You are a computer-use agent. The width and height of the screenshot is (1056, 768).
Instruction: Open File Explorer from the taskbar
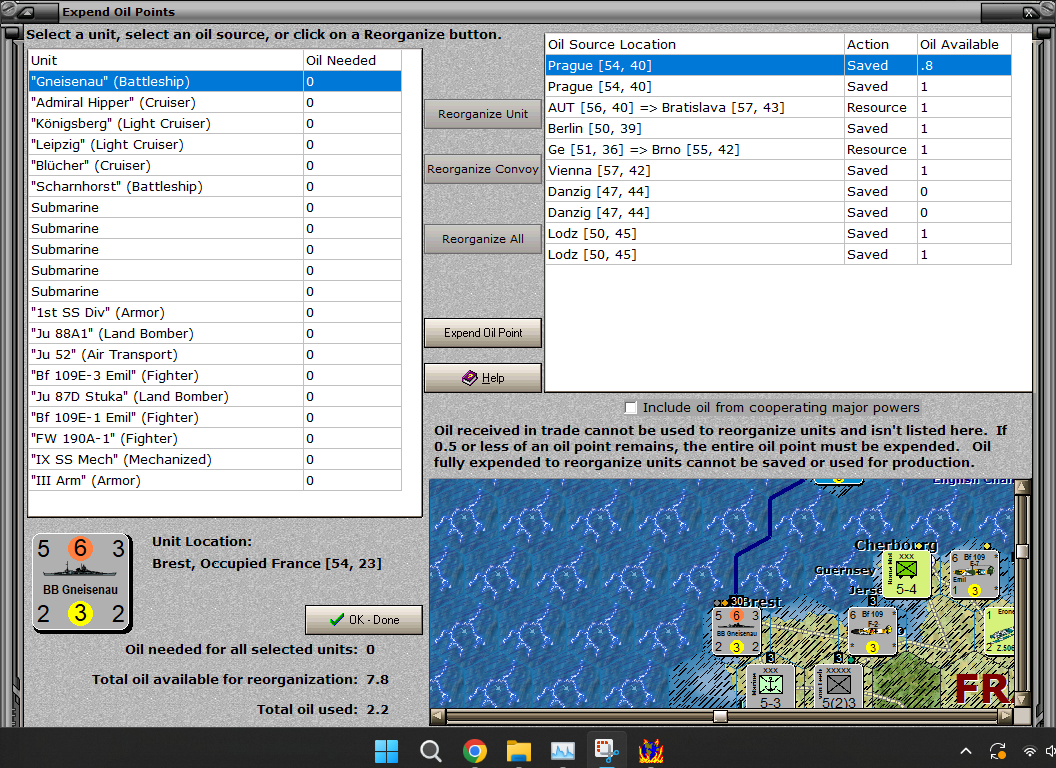click(x=519, y=750)
